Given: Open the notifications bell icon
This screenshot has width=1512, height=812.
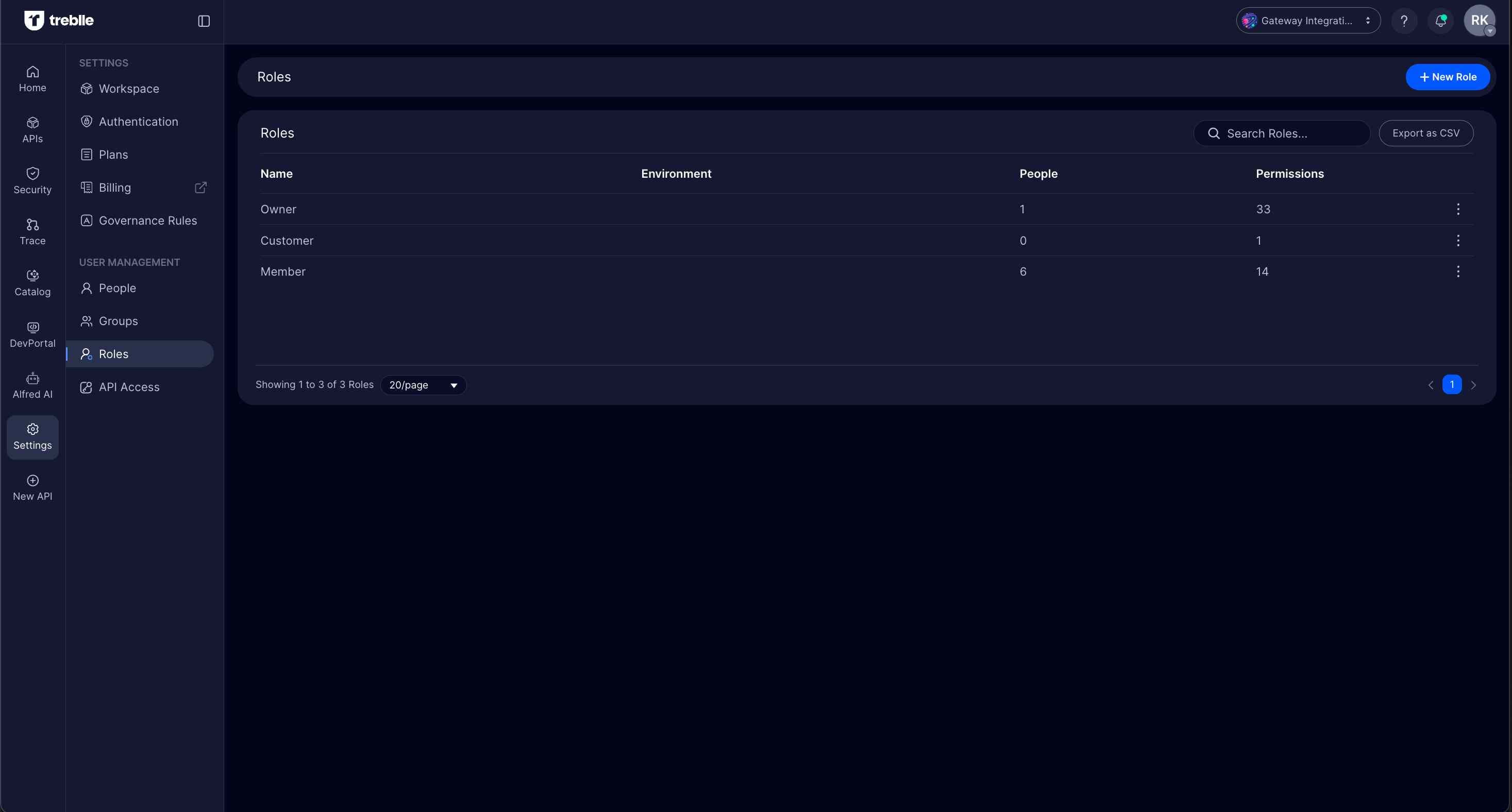Looking at the screenshot, I should pyautogui.click(x=1440, y=21).
